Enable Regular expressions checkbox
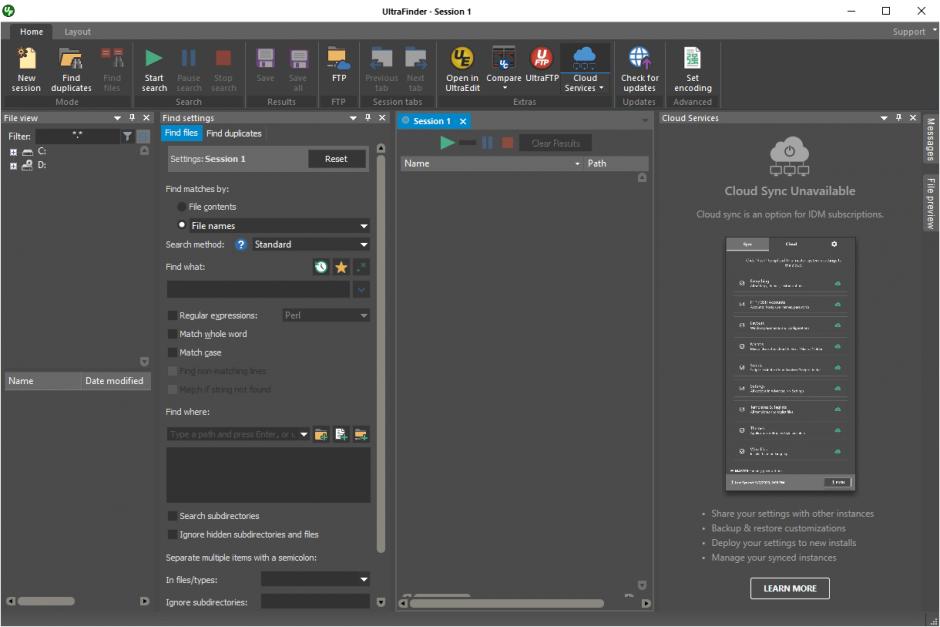Viewport: 940px width, 627px height. (172, 315)
